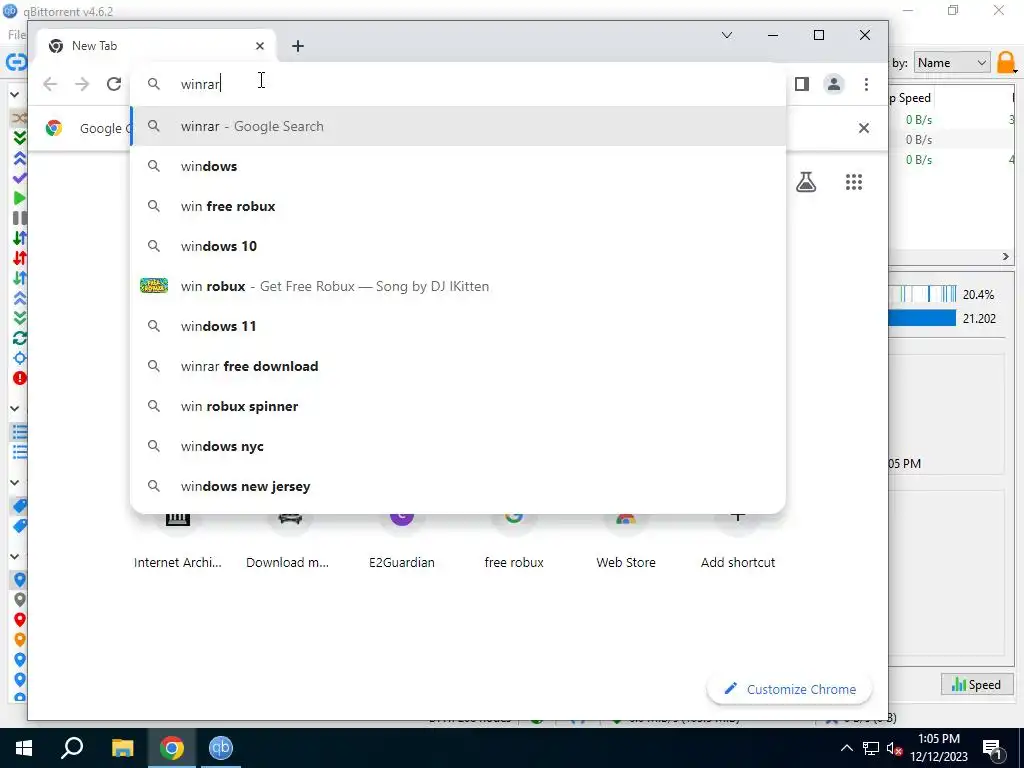The width and height of the screenshot is (1024, 768).
Task: Choose suggestion 'winrar free download'
Action: 458,366
